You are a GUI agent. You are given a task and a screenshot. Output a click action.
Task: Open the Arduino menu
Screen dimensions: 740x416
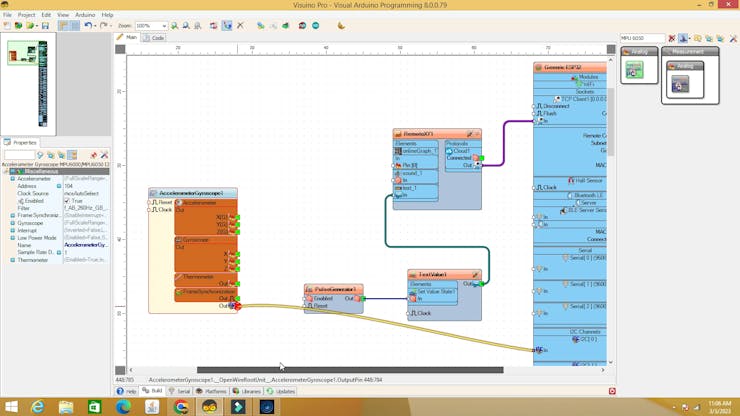pos(85,15)
